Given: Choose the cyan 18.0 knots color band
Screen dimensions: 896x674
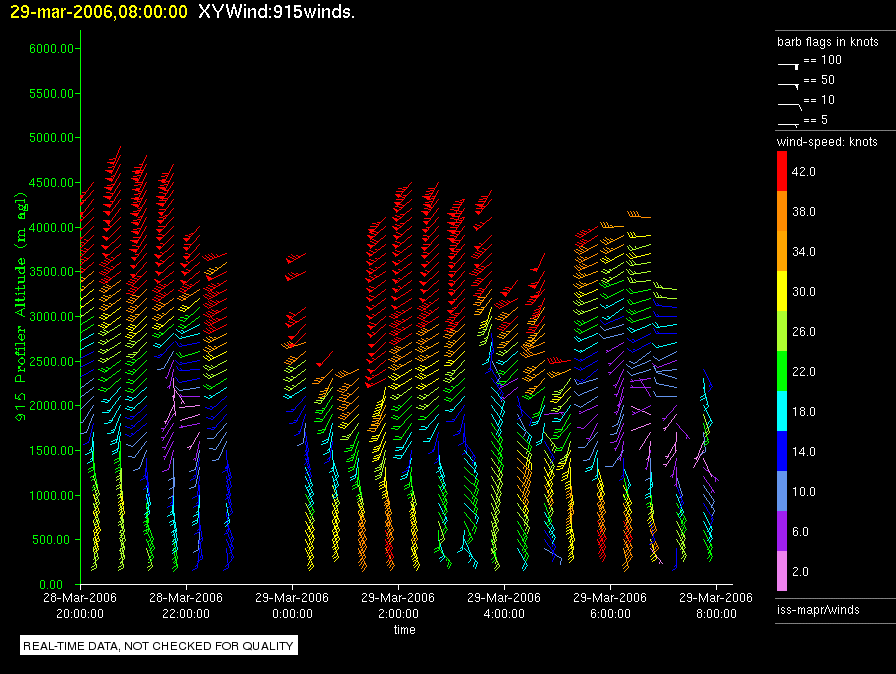Looking at the screenshot, I should tap(782, 412).
